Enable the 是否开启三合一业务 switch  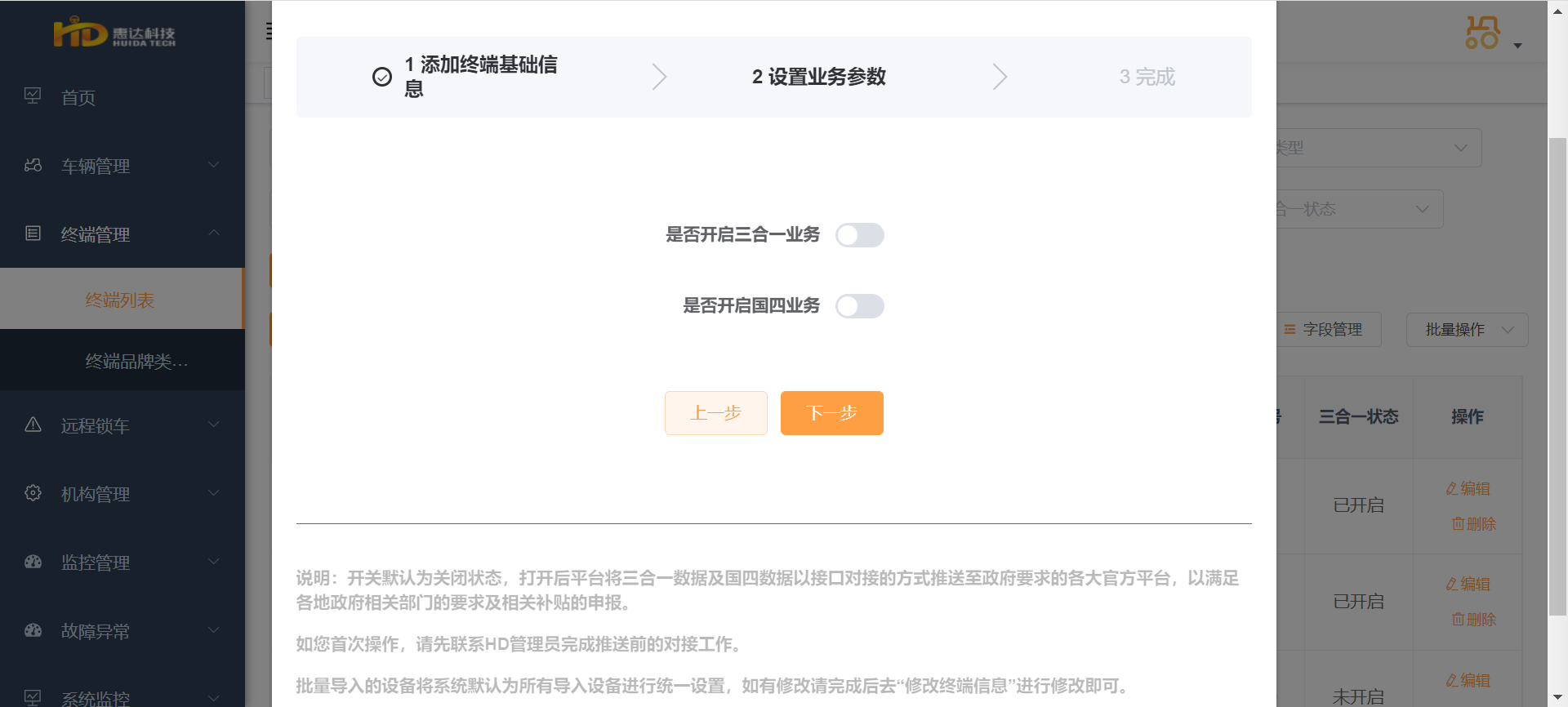click(x=860, y=235)
